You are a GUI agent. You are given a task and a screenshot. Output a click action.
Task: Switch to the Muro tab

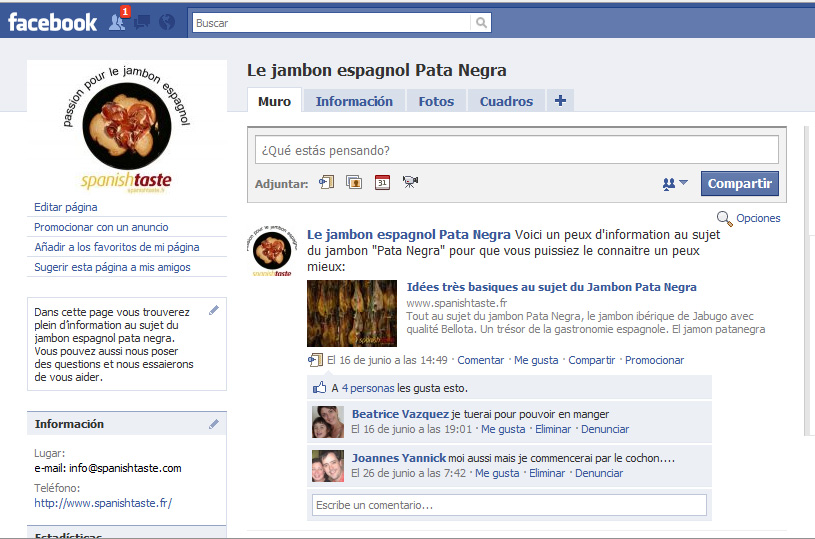coord(274,101)
